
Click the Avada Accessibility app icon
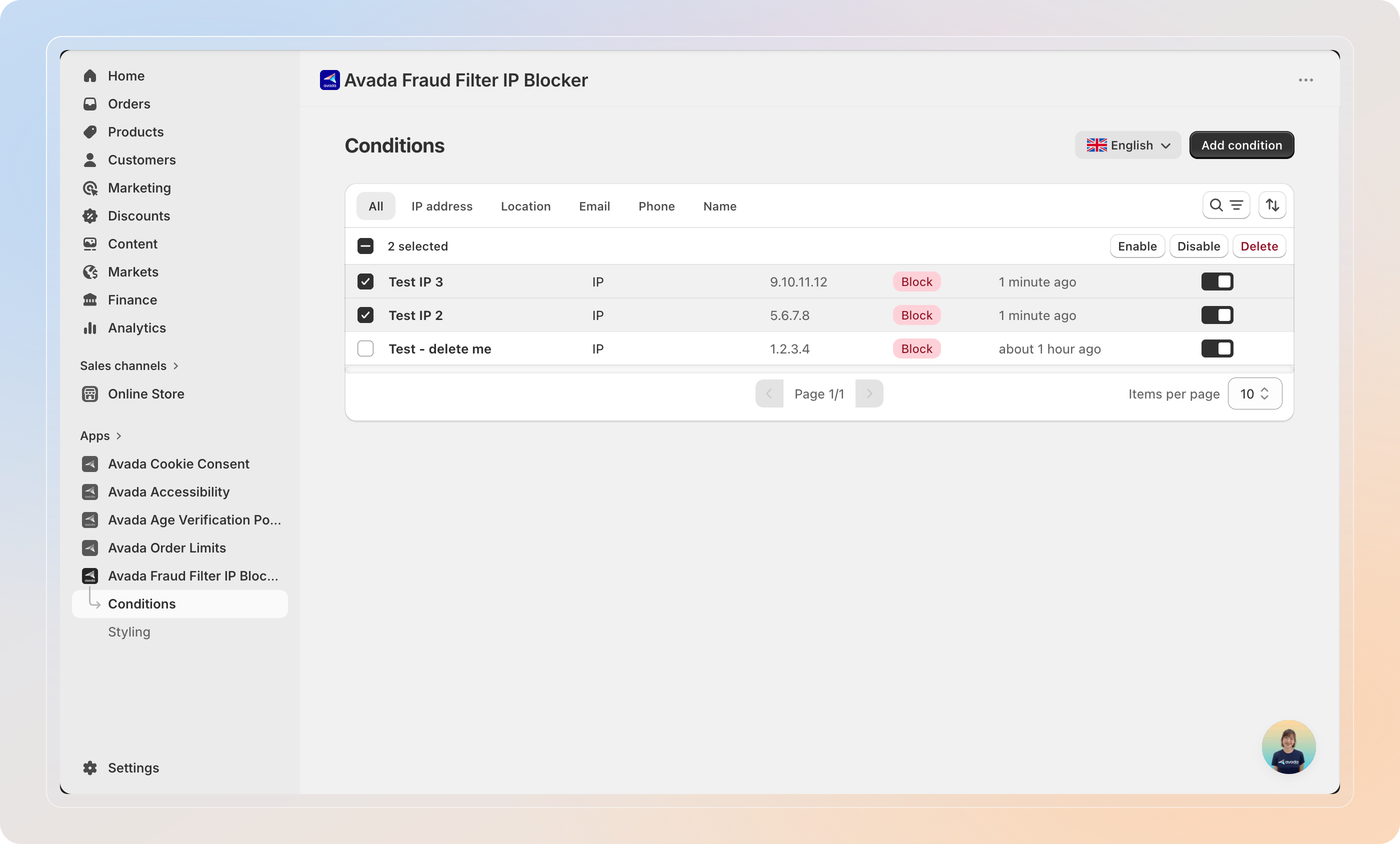90,491
